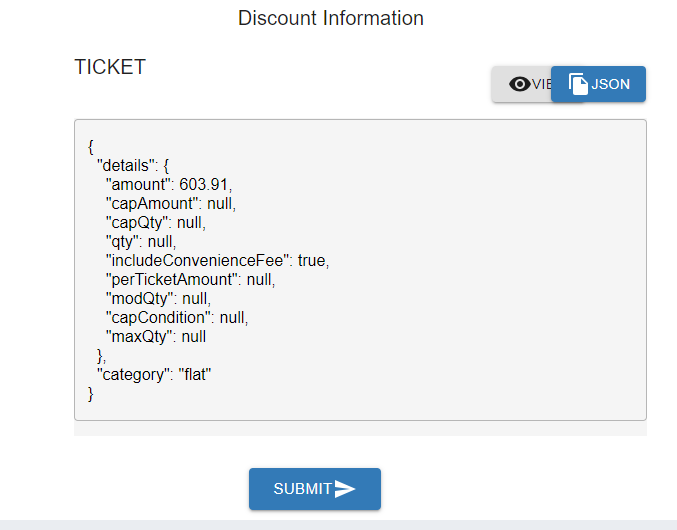Click the Discount Information title
Viewport: 677px width, 530px height.
[331, 18]
